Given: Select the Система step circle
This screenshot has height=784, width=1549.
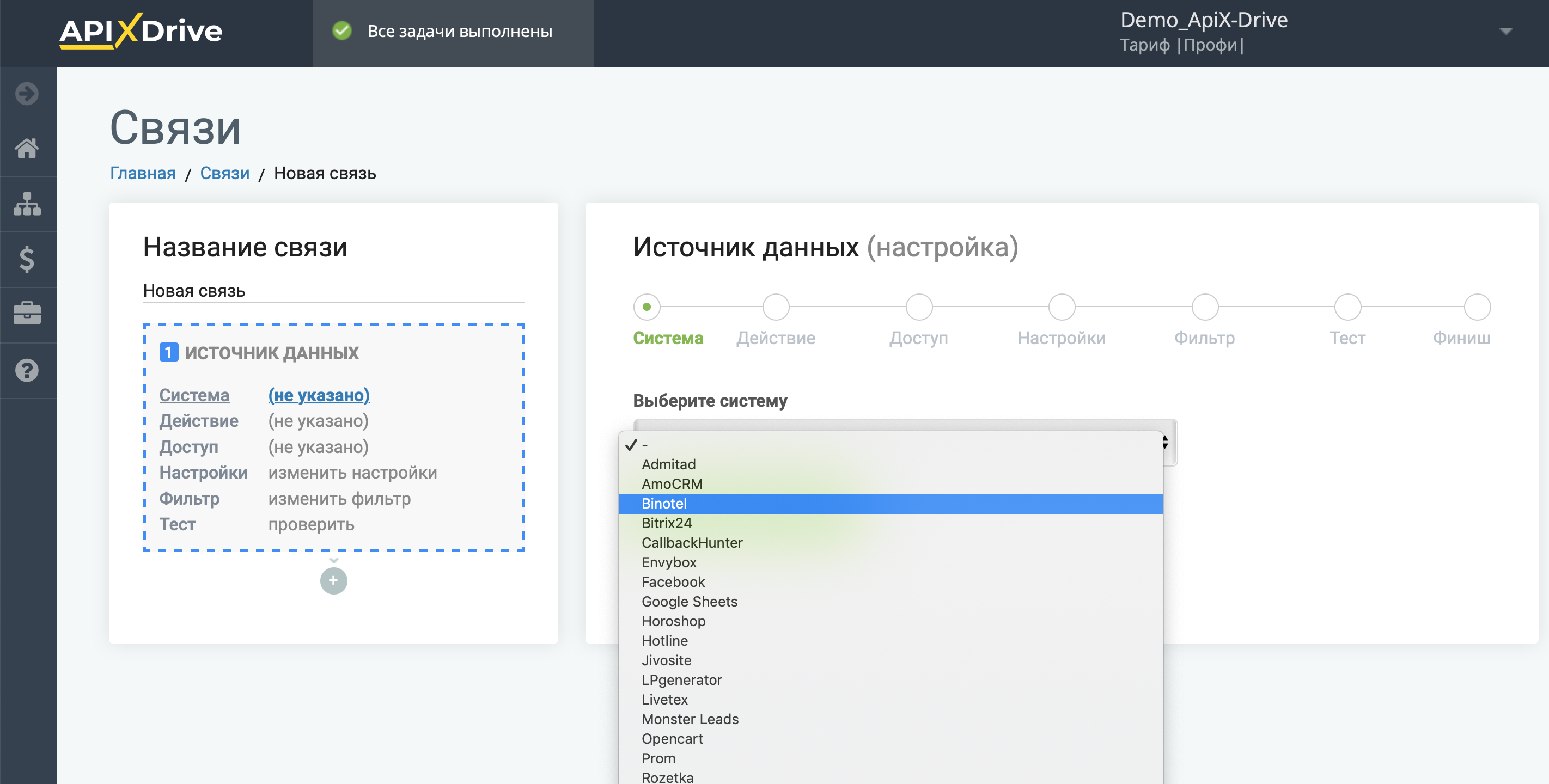Looking at the screenshot, I should [647, 307].
